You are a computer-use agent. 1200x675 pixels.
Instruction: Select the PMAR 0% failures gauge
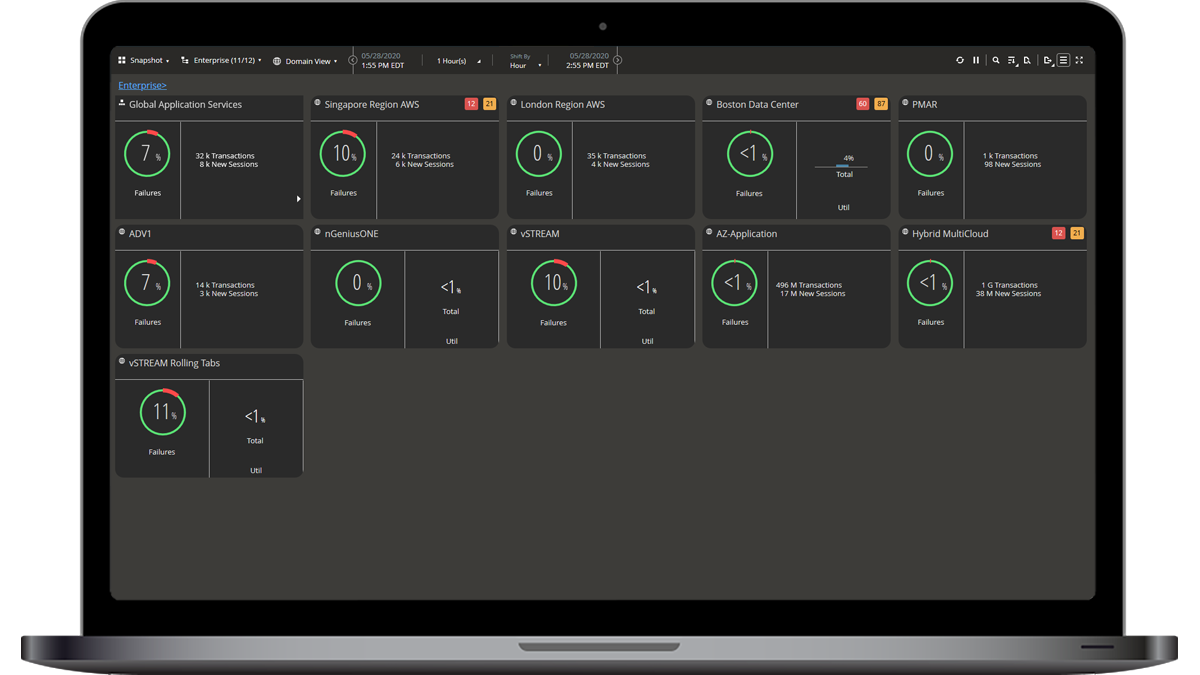pyautogui.click(x=930, y=155)
